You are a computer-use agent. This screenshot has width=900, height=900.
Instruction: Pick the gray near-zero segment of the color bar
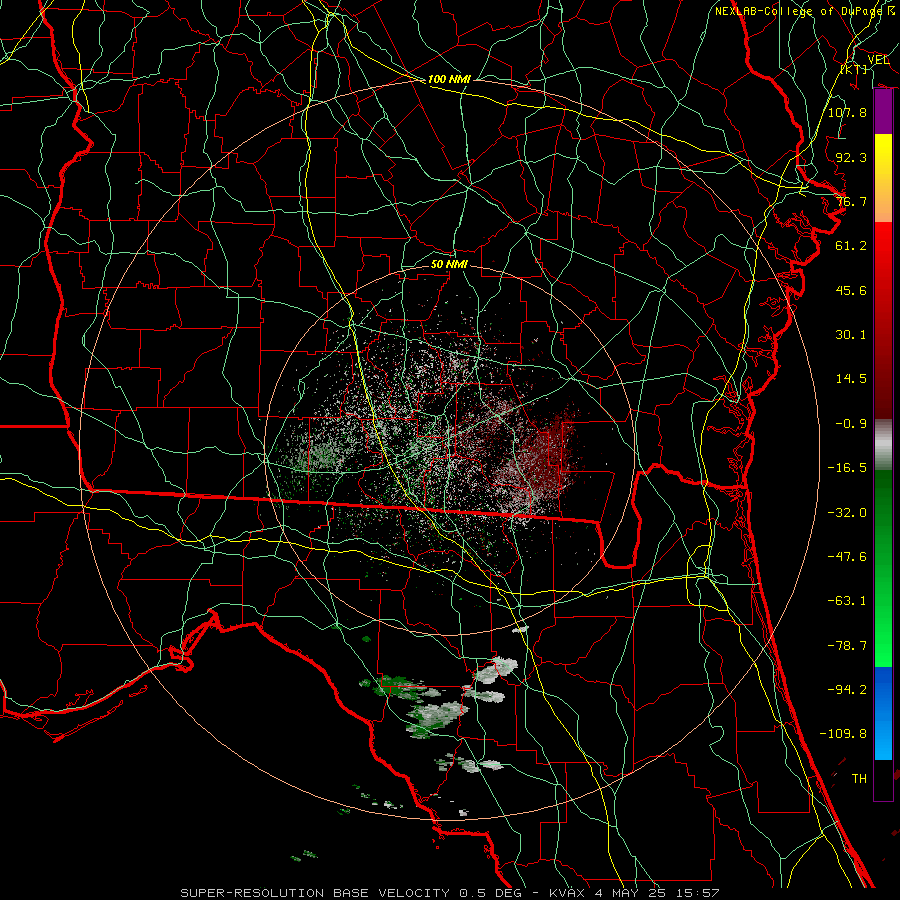point(883,442)
